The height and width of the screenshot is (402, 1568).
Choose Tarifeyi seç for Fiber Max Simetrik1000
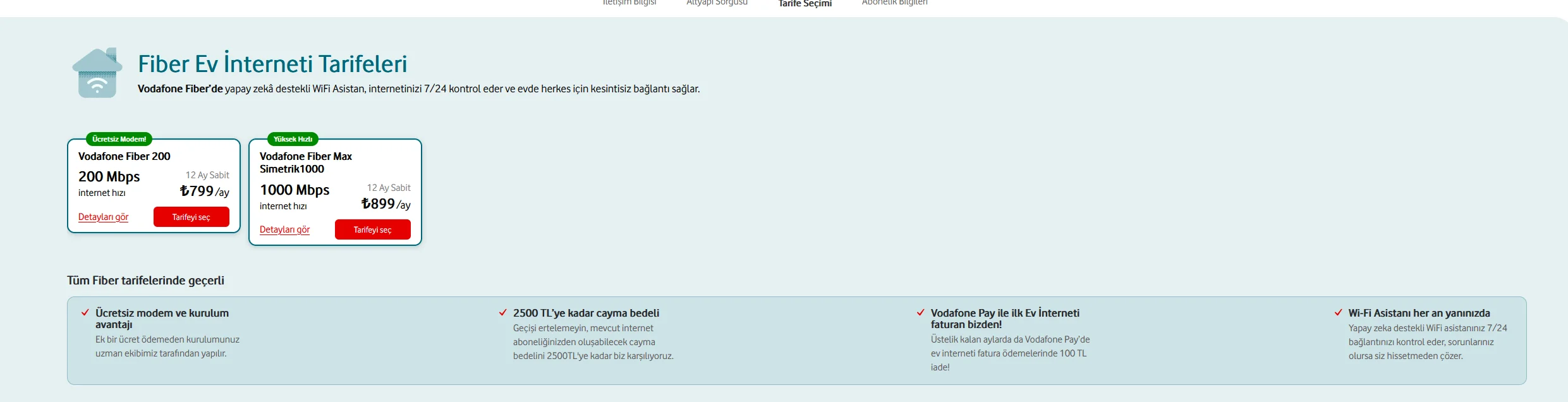[372, 229]
